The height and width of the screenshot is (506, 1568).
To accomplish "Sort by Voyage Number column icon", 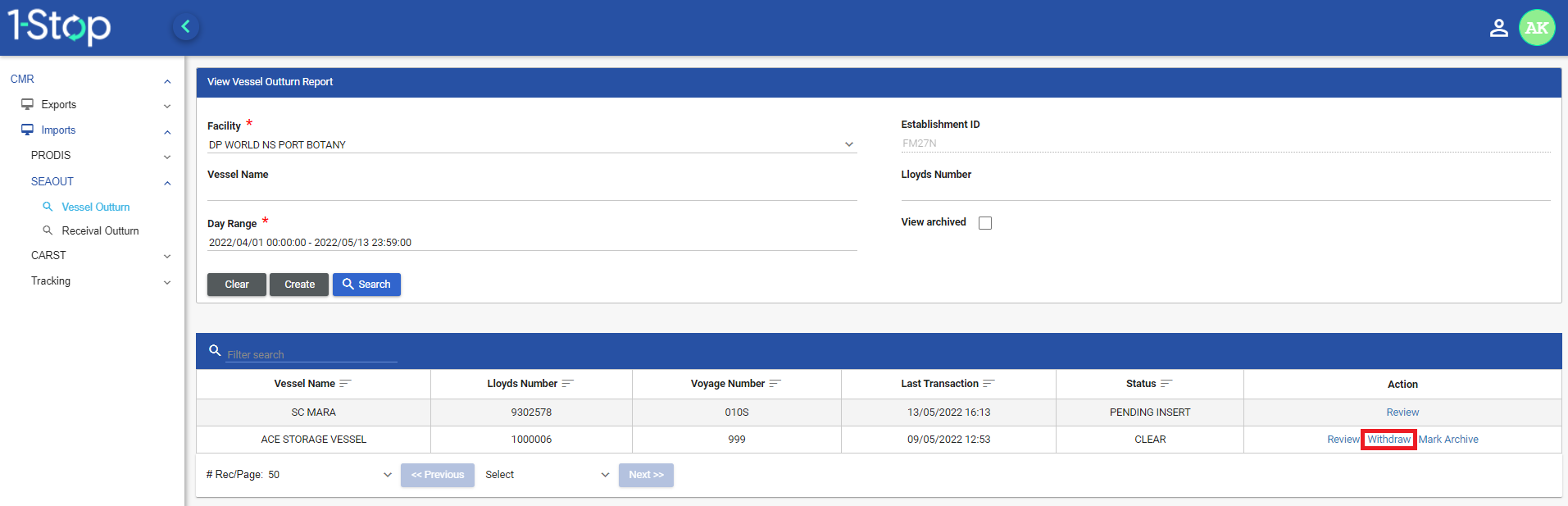I will pyautogui.click(x=775, y=384).
